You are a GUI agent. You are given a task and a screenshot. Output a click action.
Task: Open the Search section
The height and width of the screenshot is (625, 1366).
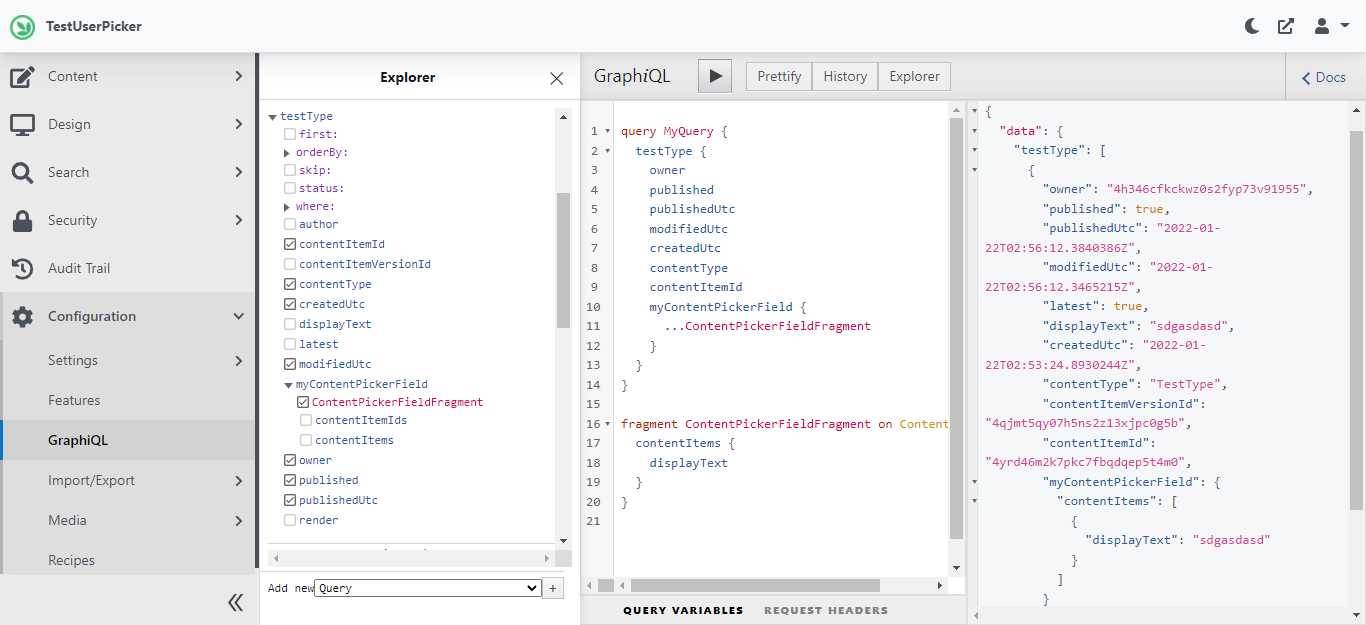click(x=70, y=172)
